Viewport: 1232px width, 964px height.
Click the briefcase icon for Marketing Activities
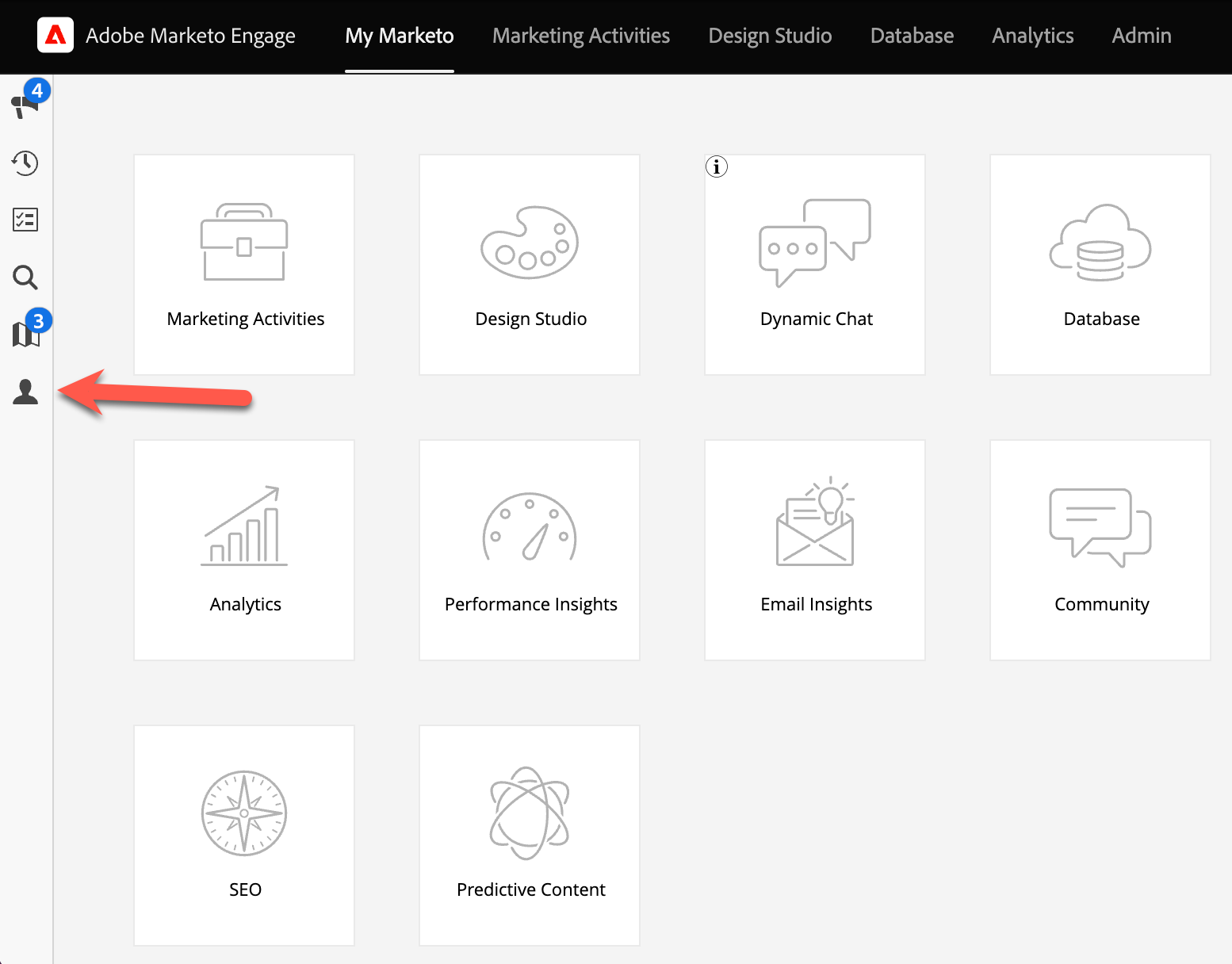244,242
